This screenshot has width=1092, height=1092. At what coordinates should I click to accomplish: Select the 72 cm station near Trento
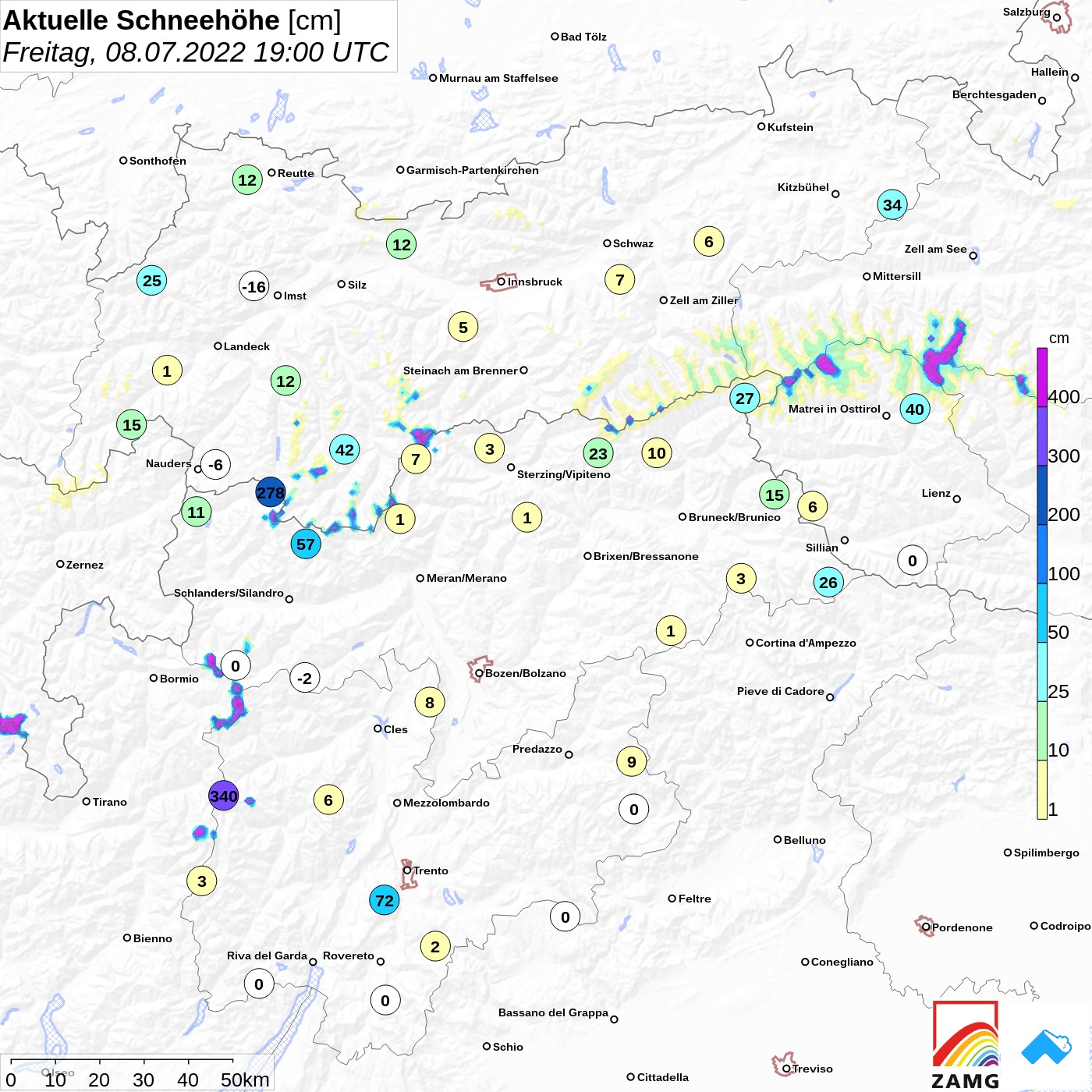pyautogui.click(x=385, y=900)
